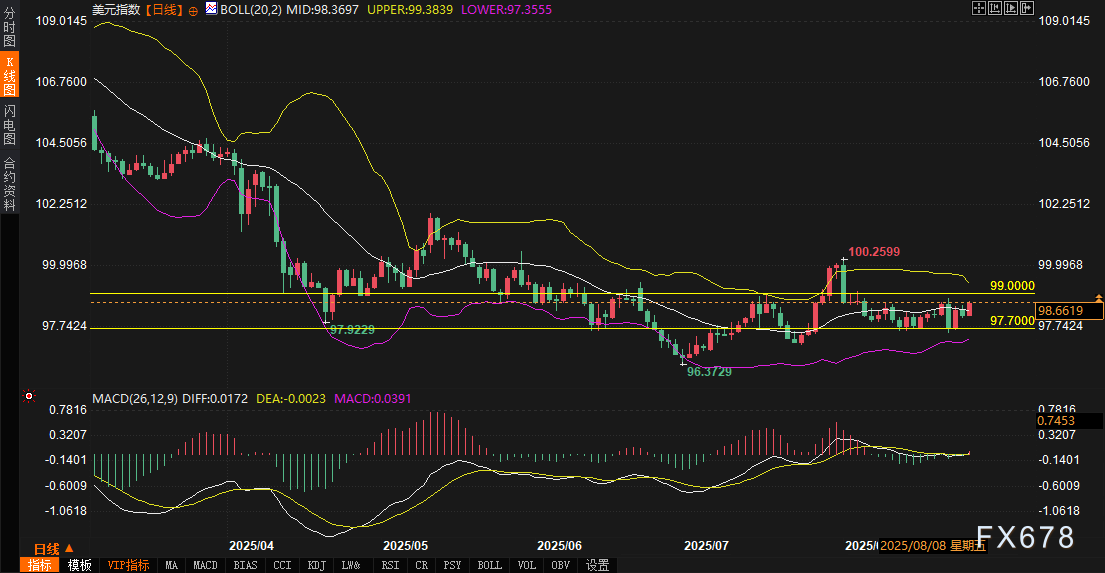This screenshot has height=573, width=1105.
Task: Toggle the VOL indicator
Action: 527,565
